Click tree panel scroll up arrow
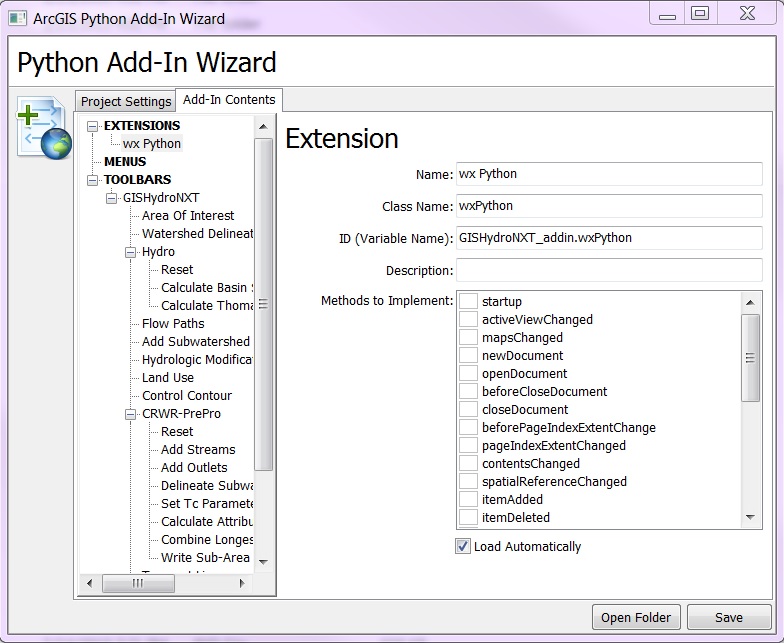Image resolution: width=784 pixels, height=643 pixels. [x=264, y=127]
